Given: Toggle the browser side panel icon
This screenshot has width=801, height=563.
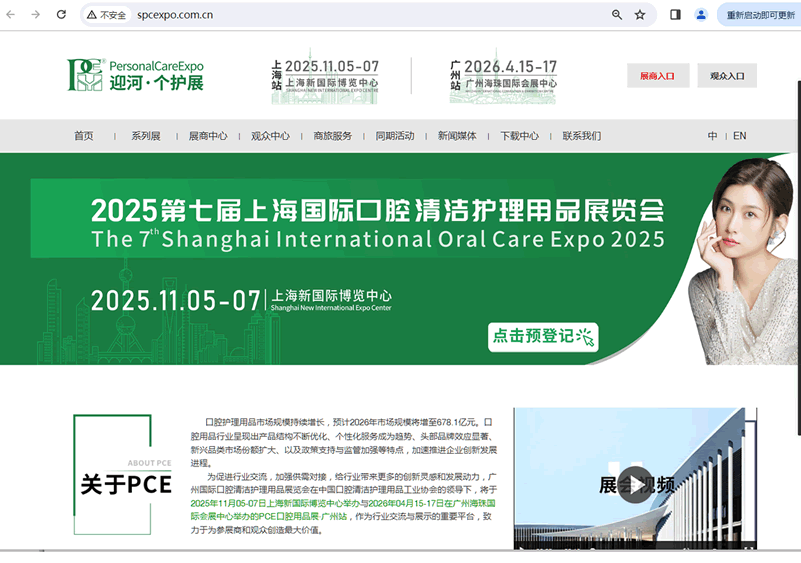Looking at the screenshot, I should (675, 15).
